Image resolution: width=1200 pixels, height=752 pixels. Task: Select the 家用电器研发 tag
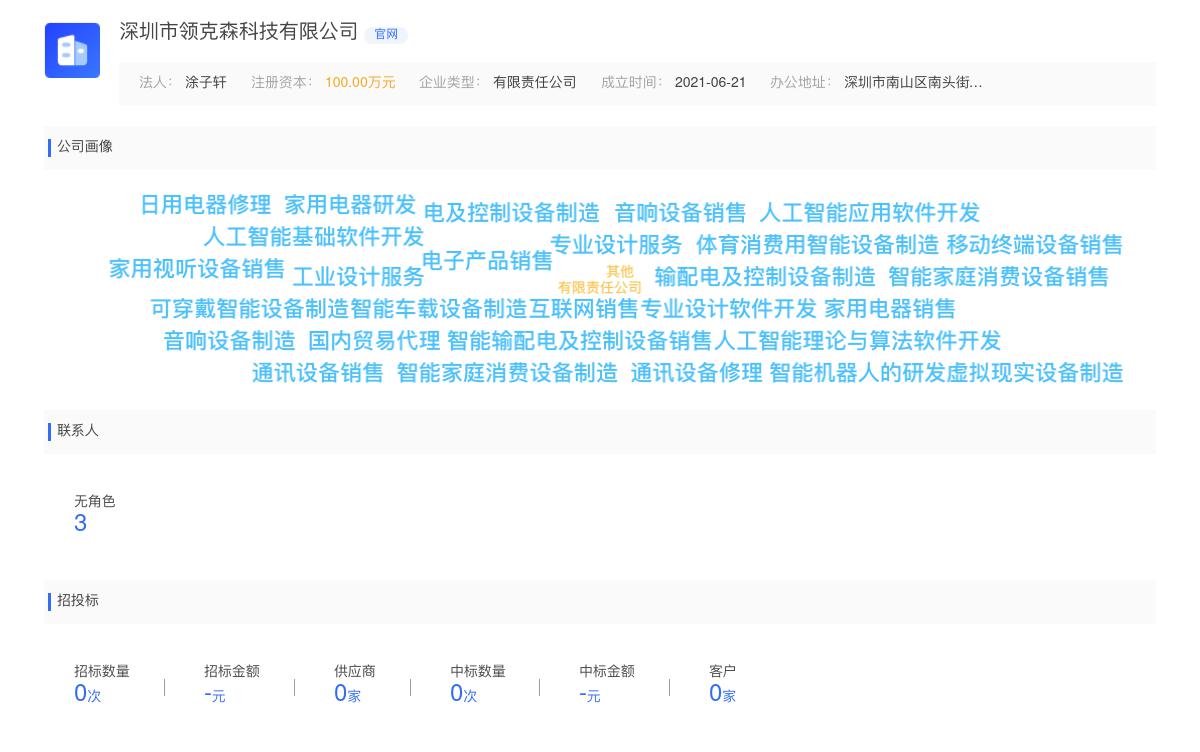point(349,205)
